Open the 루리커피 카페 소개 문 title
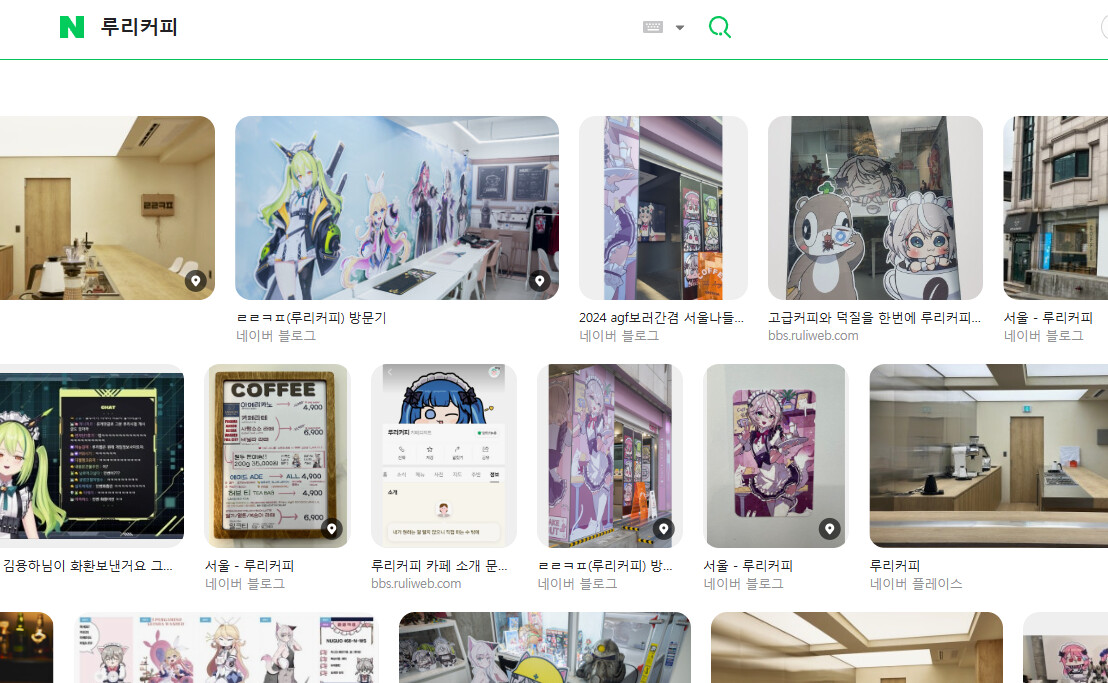1108x683 pixels. pyautogui.click(x=440, y=566)
